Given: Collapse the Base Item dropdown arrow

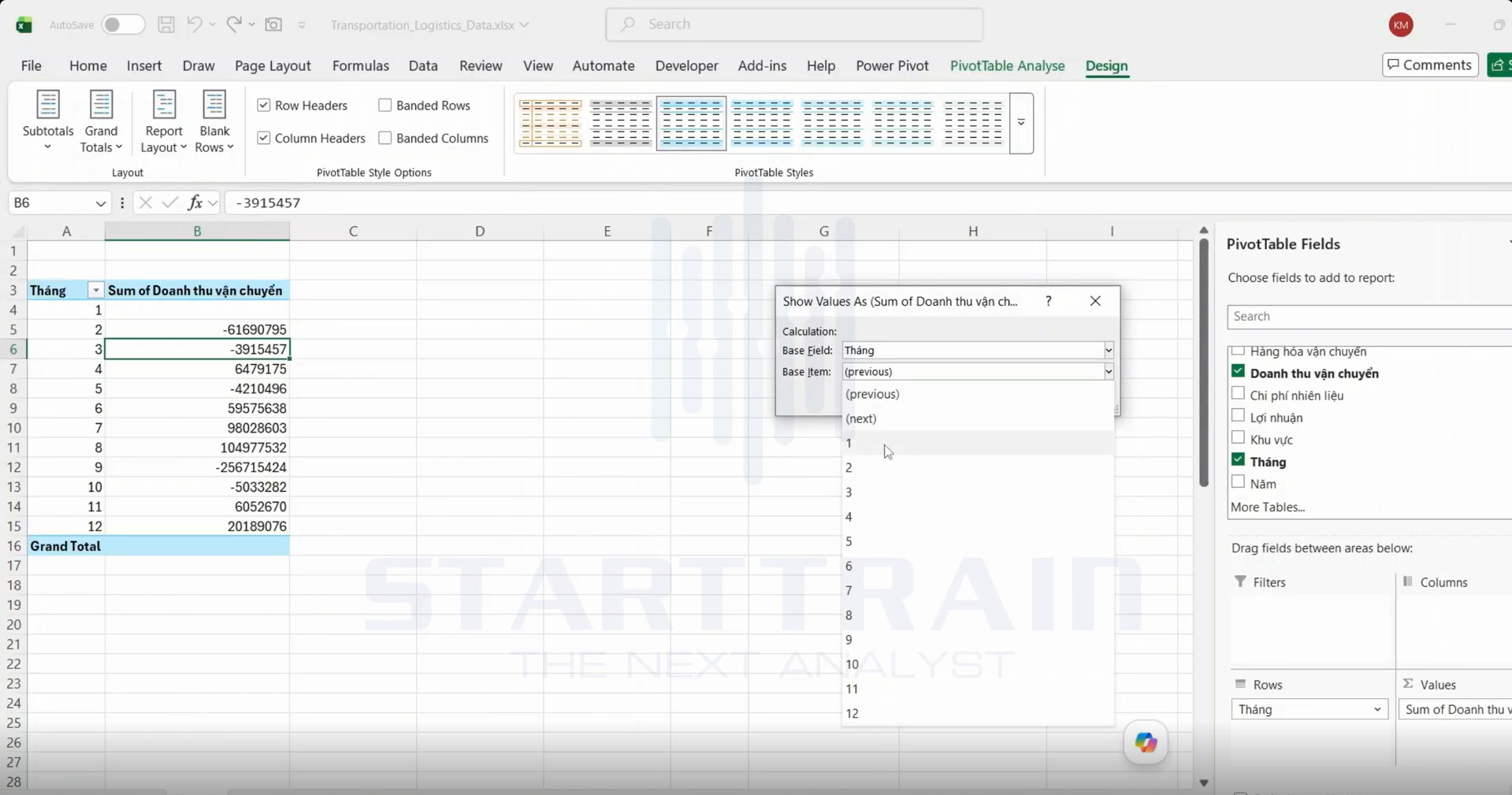Looking at the screenshot, I should click(1108, 372).
